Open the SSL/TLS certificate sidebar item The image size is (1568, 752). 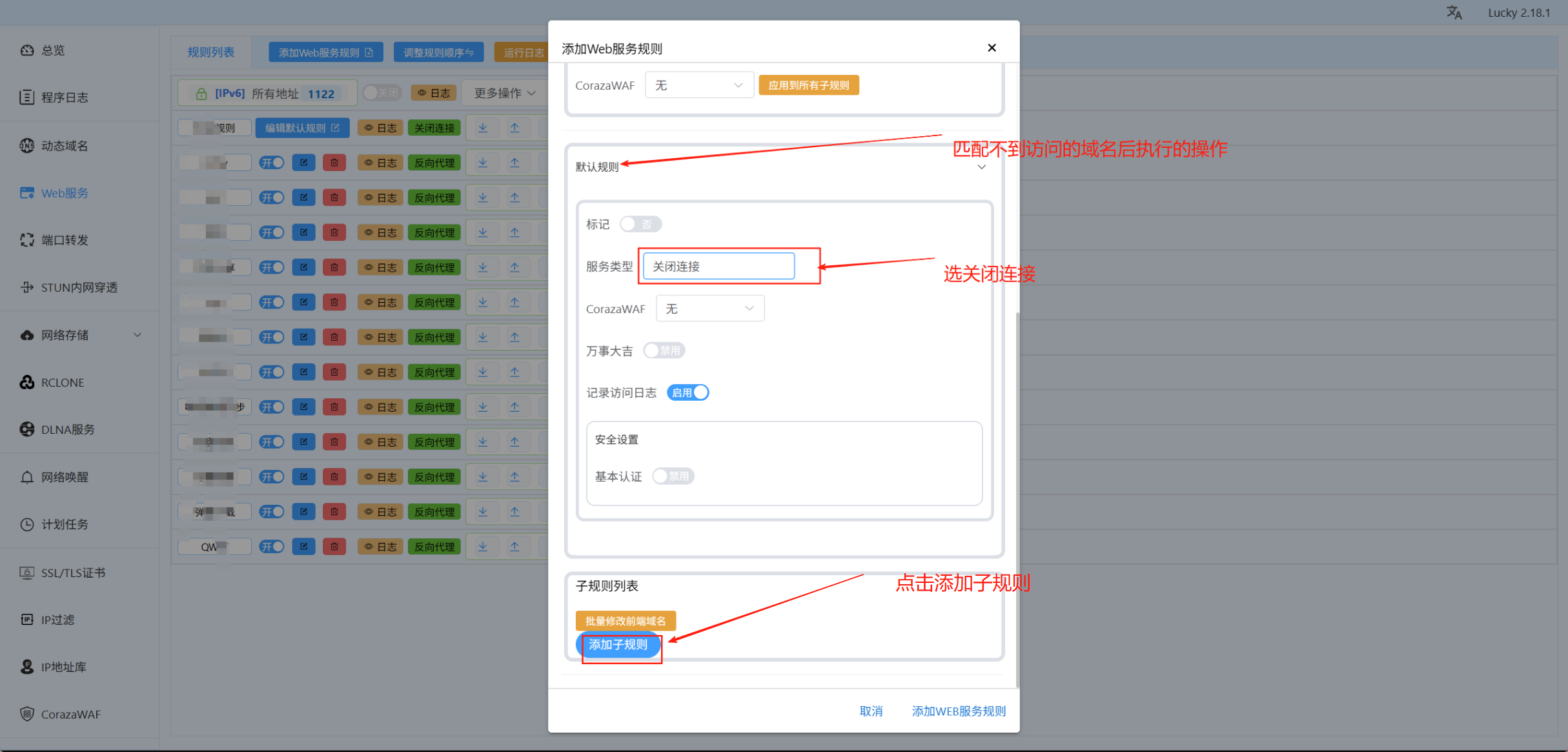click(x=72, y=573)
